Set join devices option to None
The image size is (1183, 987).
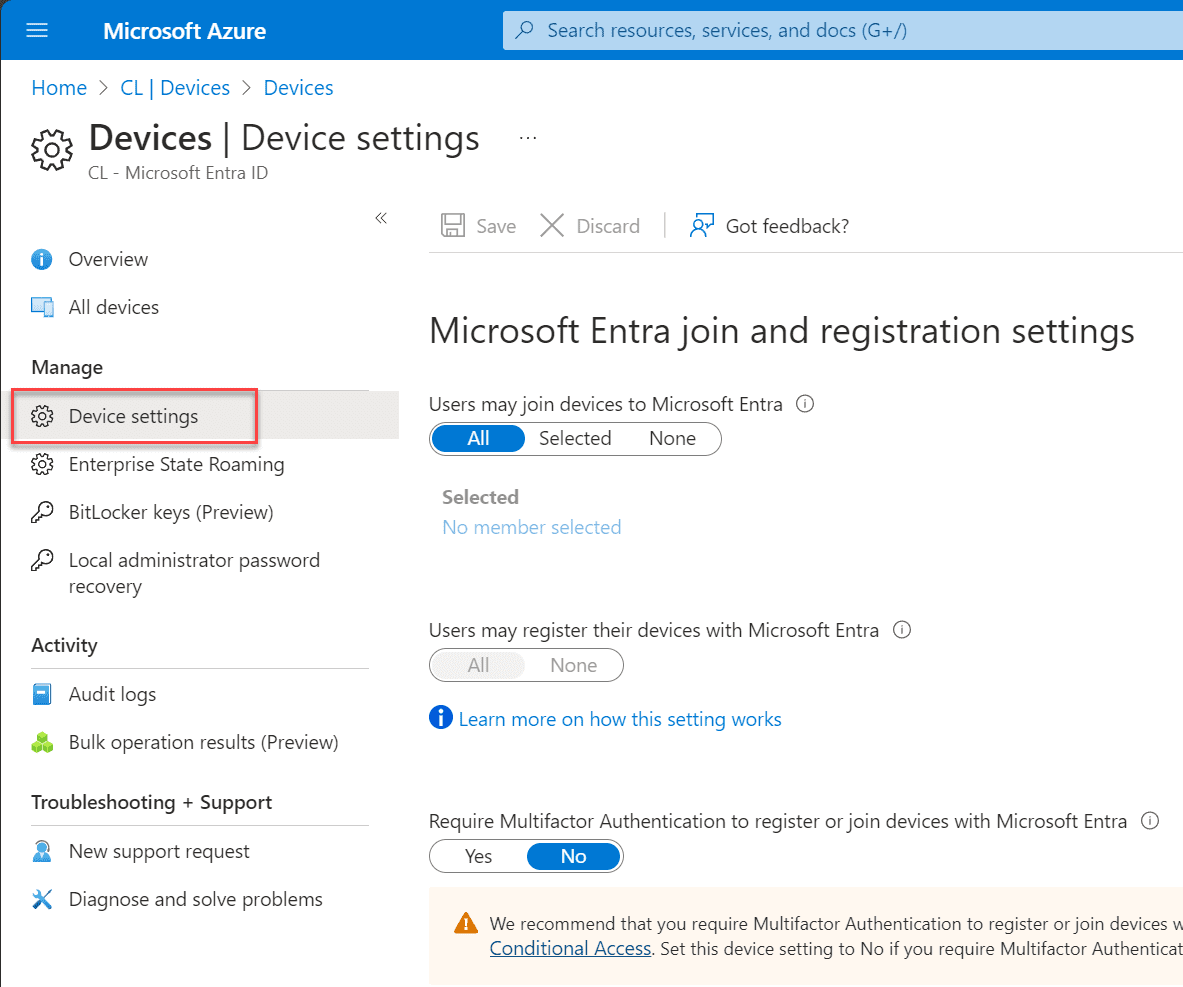pos(672,438)
